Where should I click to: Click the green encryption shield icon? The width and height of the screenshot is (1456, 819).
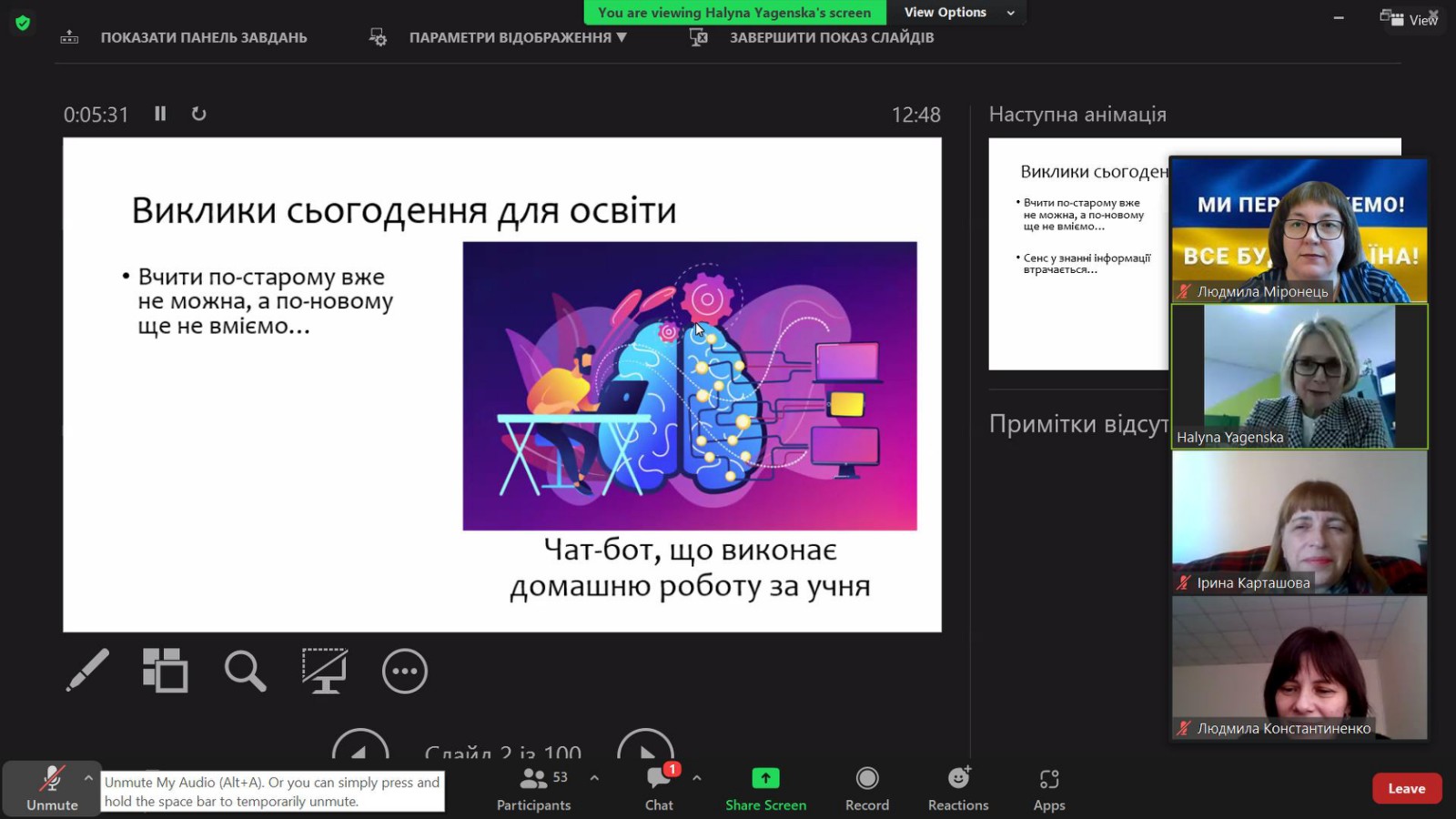tap(23, 23)
